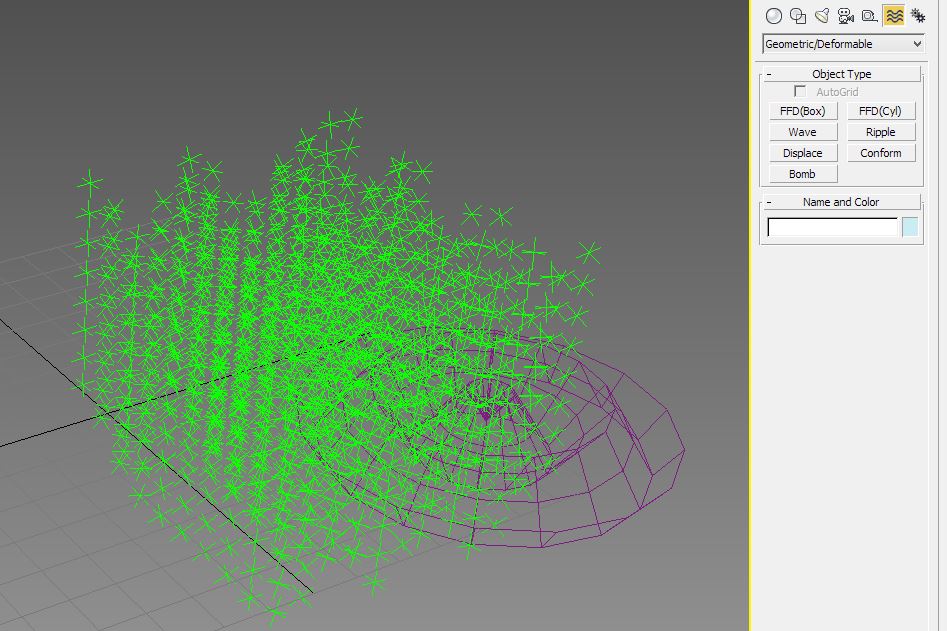Click the object name input field
This screenshot has width=947, height=631.
(832, 227)
